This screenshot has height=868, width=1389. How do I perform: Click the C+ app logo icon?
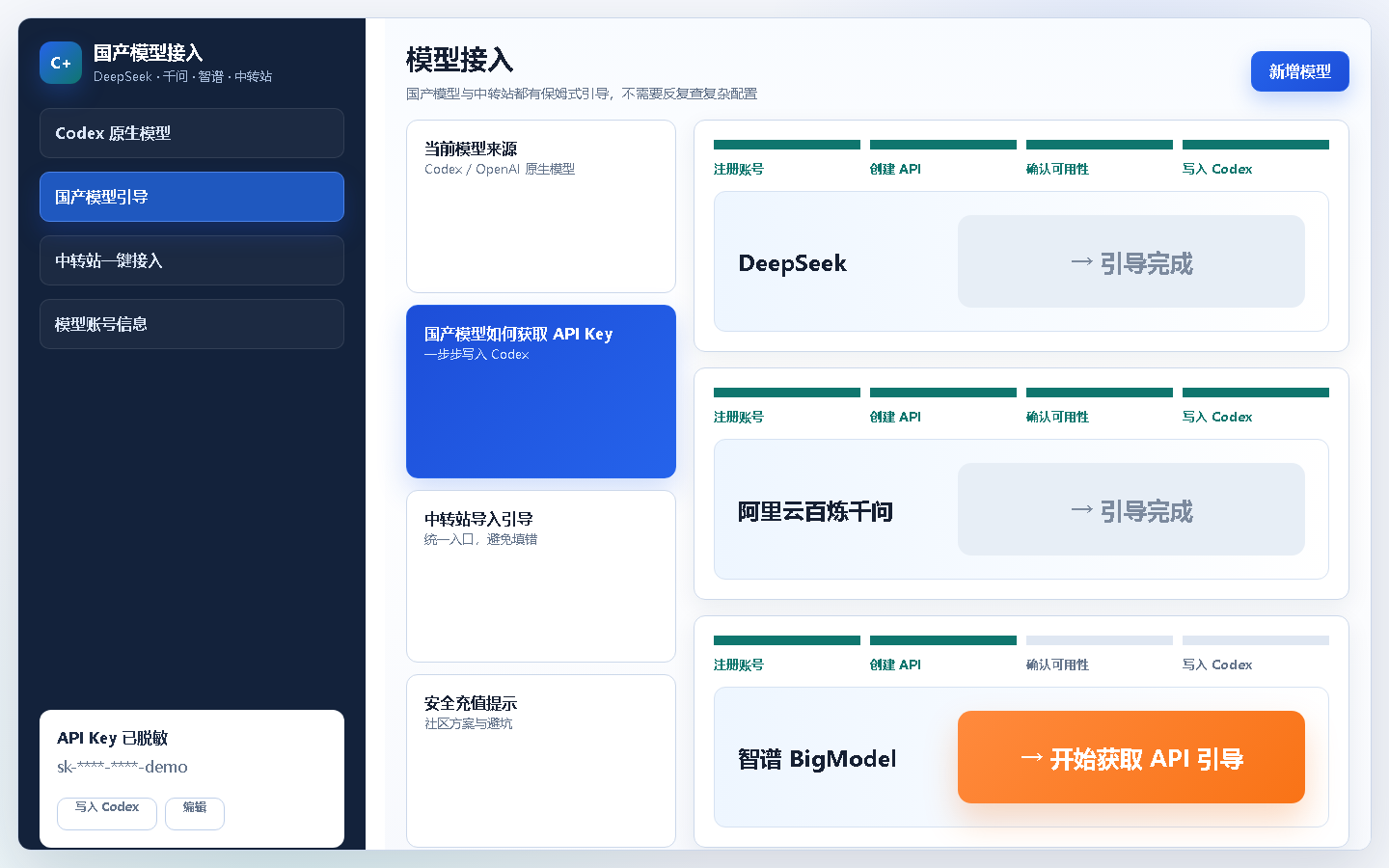point(61,63)
